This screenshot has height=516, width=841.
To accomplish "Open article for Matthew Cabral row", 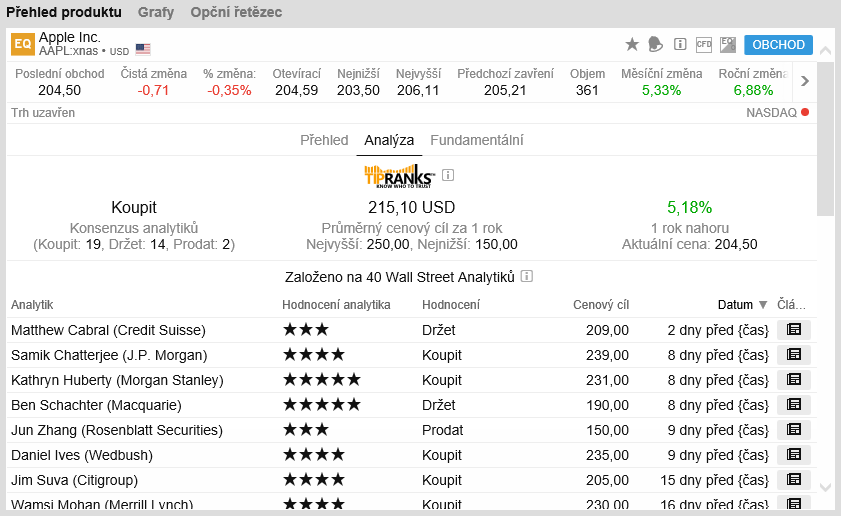I will coord(794,329).
